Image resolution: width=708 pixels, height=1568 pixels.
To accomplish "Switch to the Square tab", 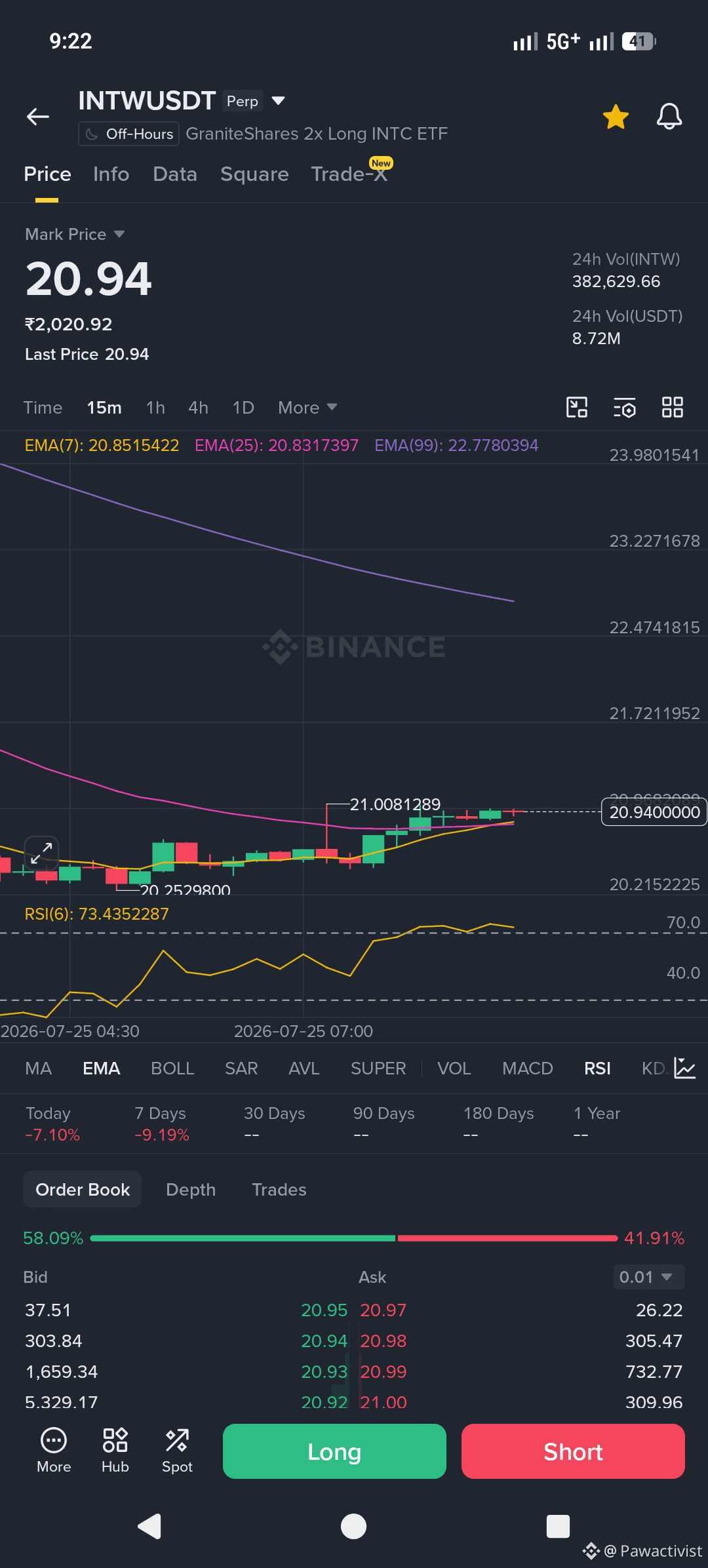I will click(x=254, y=174).
